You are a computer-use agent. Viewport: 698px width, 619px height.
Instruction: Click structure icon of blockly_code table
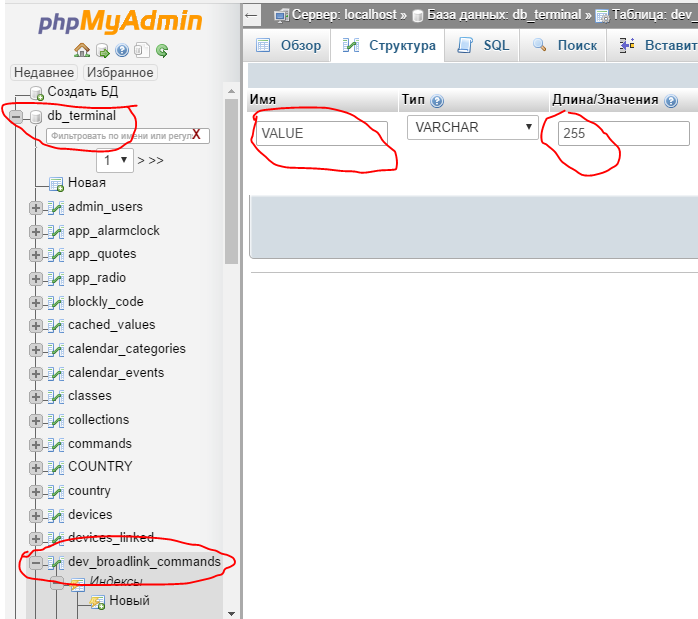tap(56, 303)
